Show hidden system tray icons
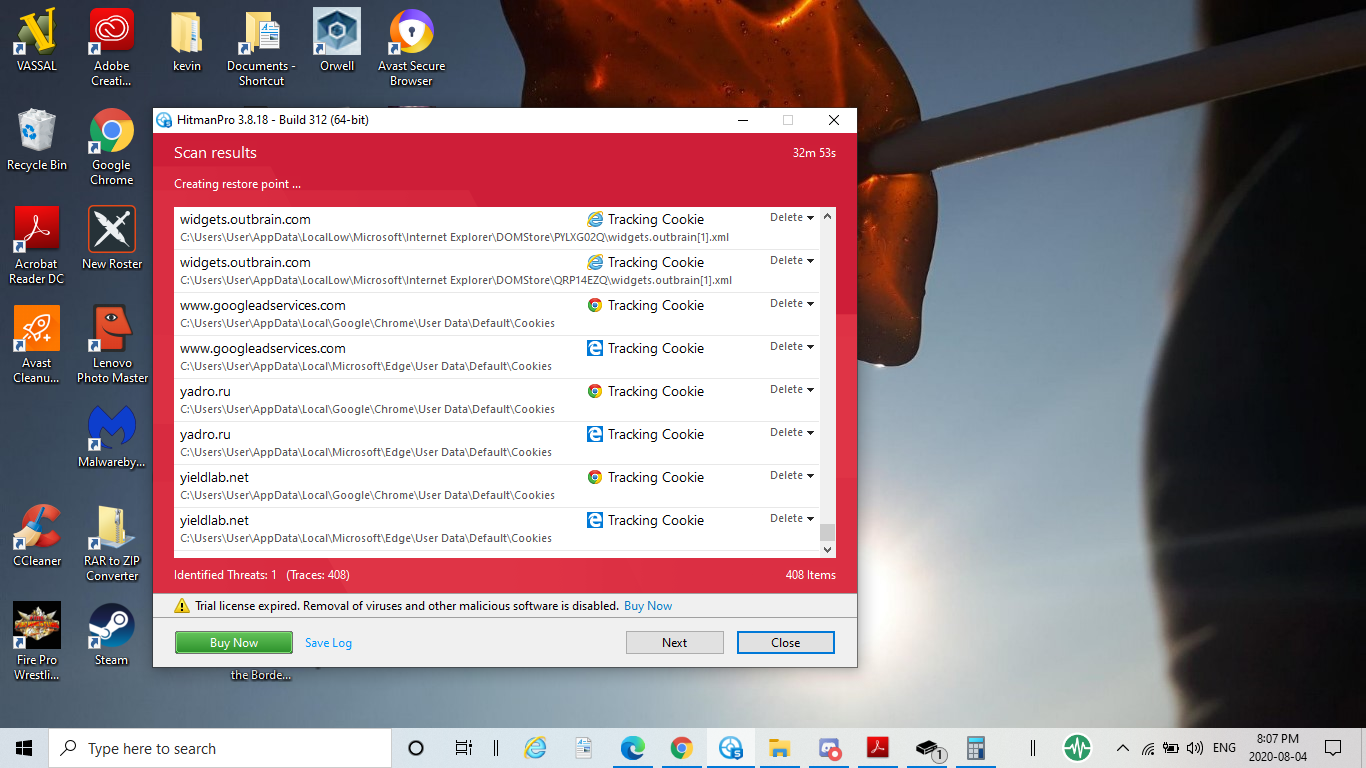This screenshot has width=1366, height=768. tap(1123, 748)
